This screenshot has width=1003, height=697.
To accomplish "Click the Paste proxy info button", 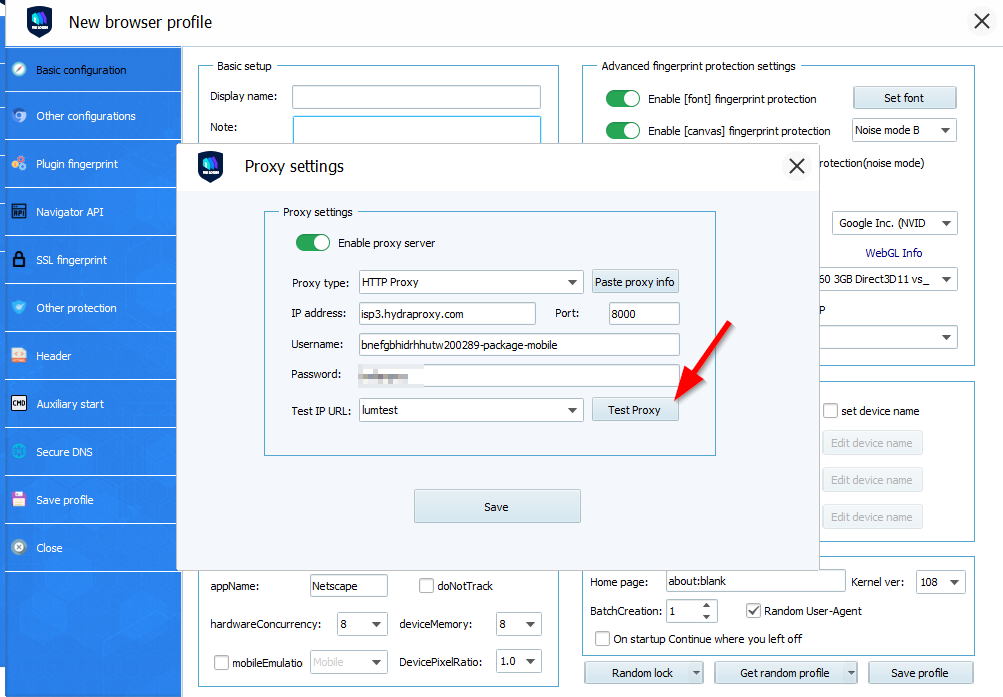I will coord(635,282).
